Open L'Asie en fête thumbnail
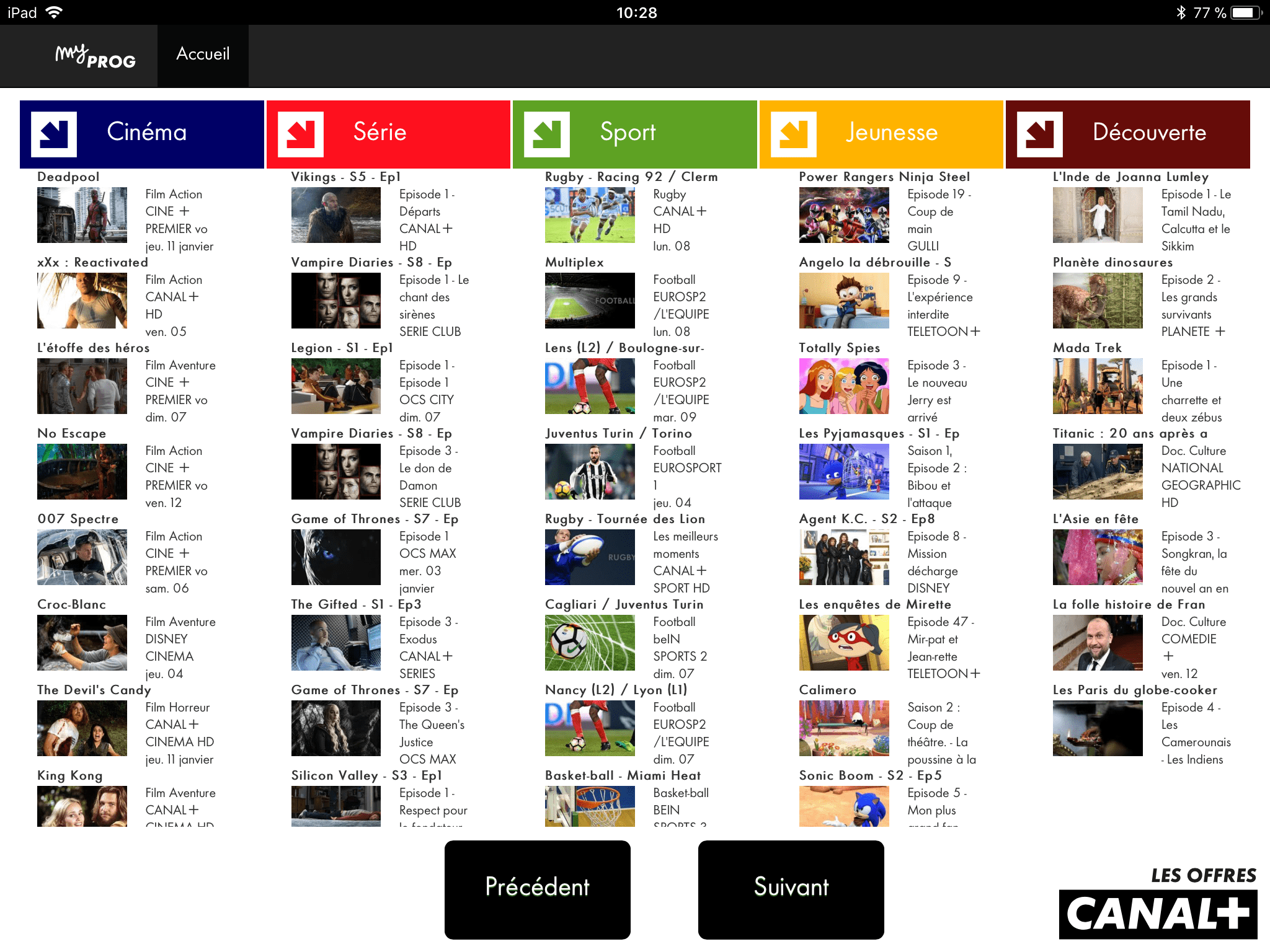The width and height of the screenshot is (1270, 952). coord(1098,557)
